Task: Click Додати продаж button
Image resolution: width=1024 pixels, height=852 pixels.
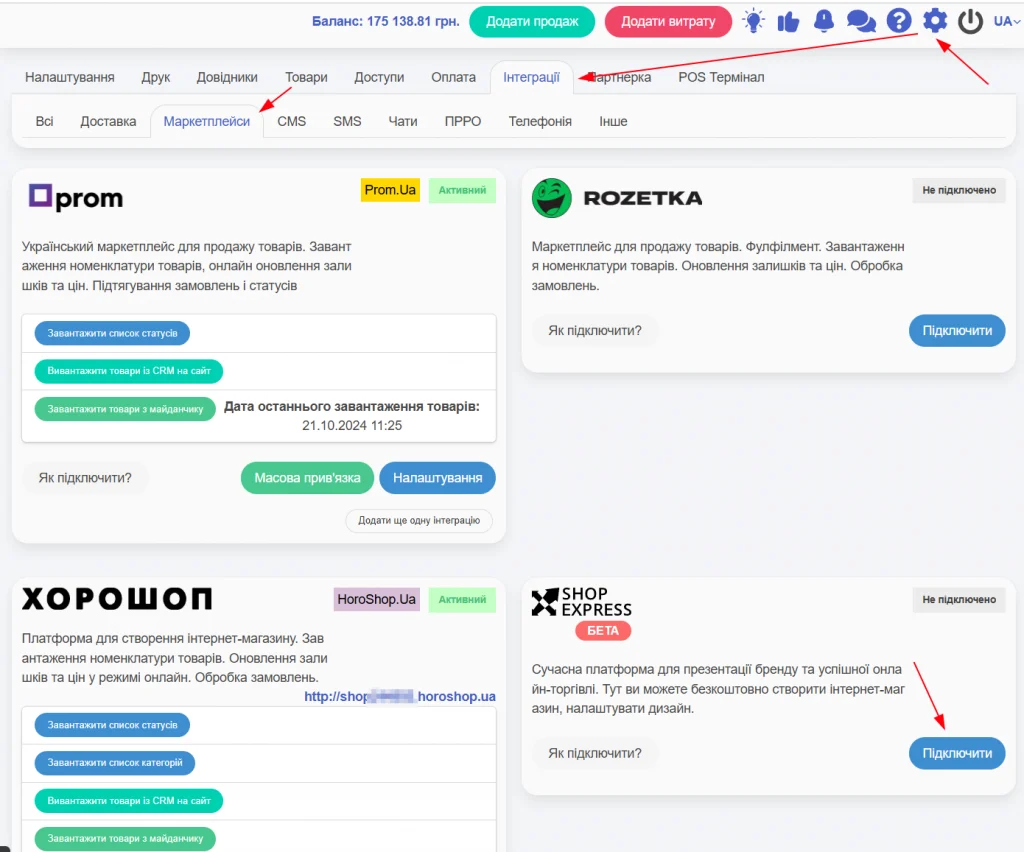Action: (532, 22)
